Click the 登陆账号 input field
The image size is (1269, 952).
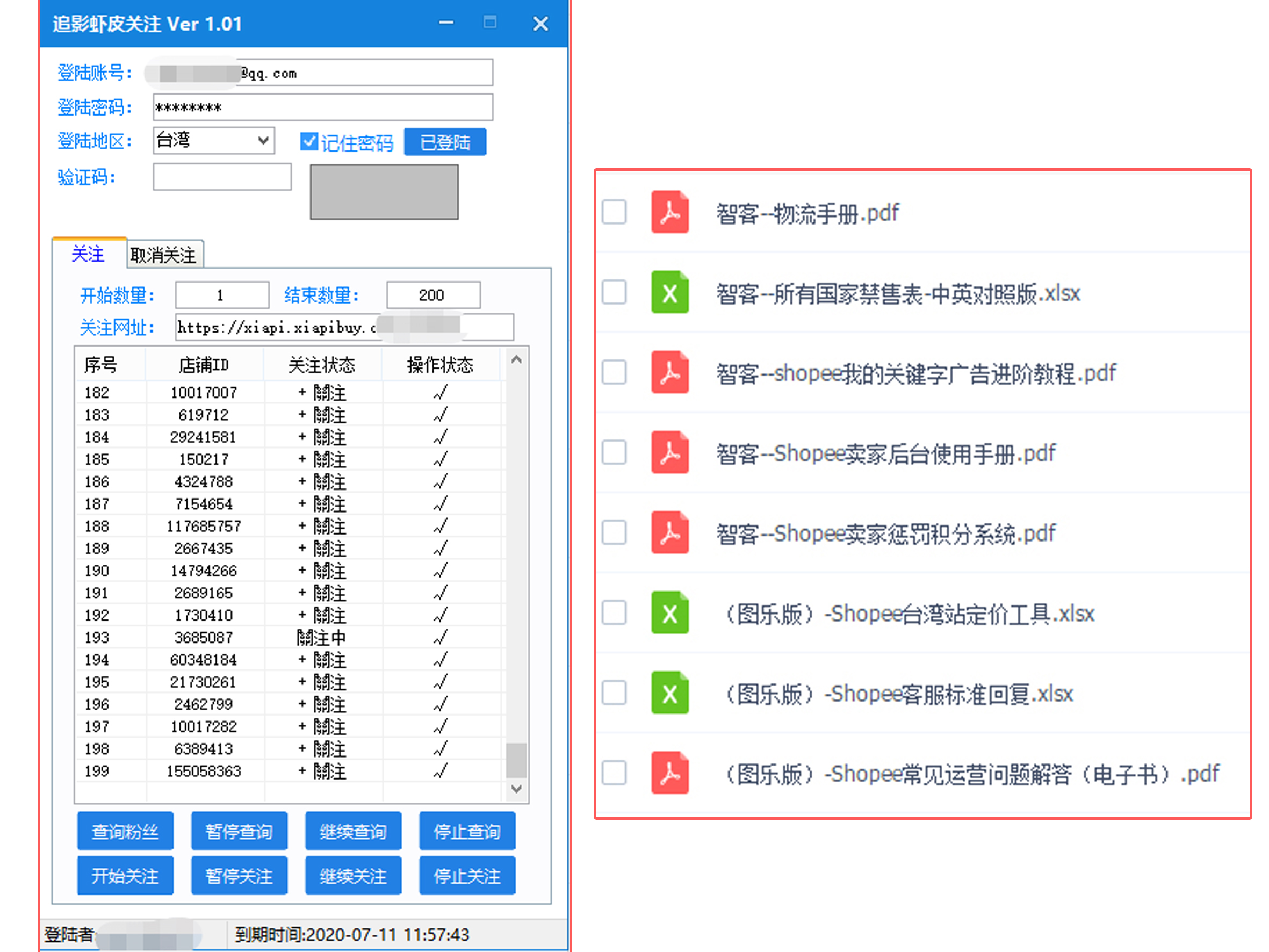[x=323, y=73]
